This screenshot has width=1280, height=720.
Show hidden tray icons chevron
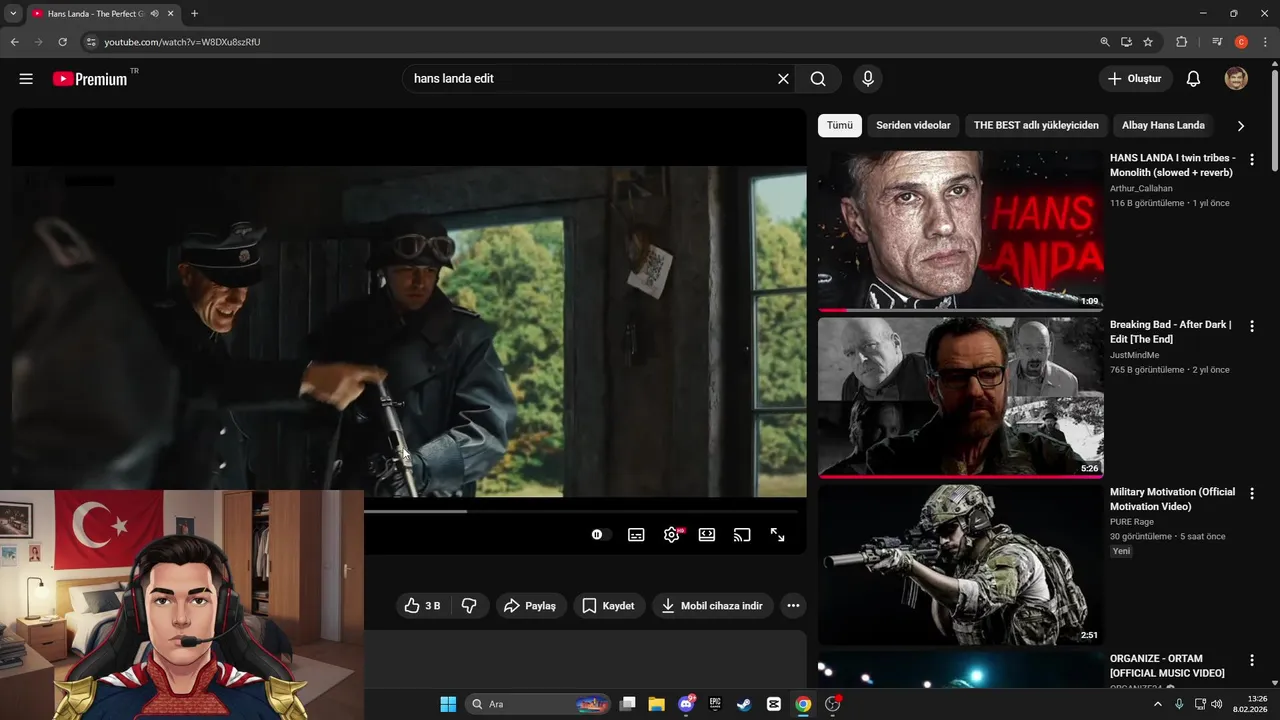(x=1158, y=704)
